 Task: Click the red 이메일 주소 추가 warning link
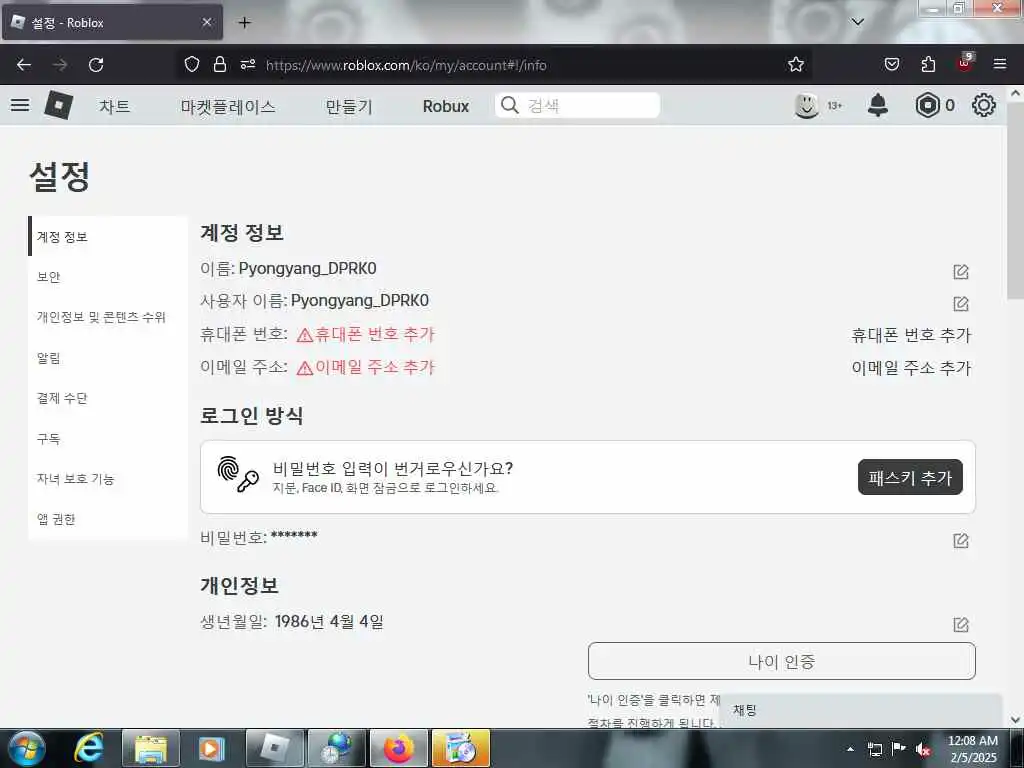pyautogui.click(x=366, y=367)
